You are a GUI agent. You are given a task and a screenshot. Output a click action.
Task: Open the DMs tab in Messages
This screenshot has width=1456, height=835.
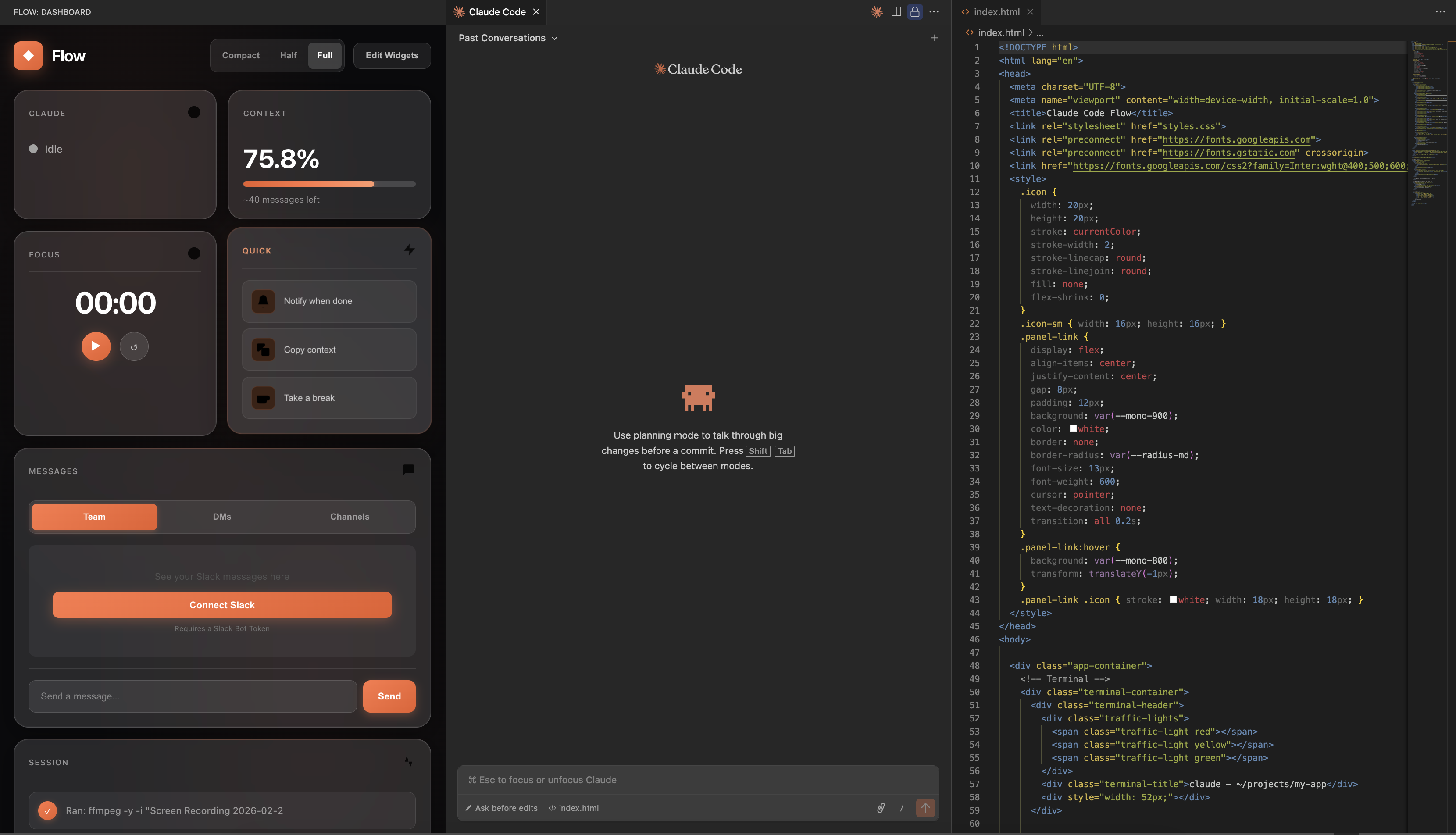[x=222, y=516]
